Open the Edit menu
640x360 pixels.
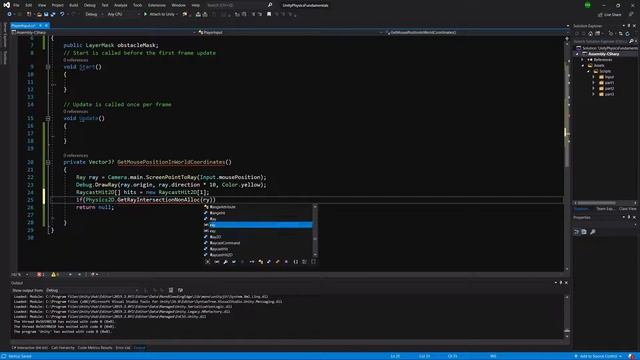pyautogui.click(x=29, y=5)
